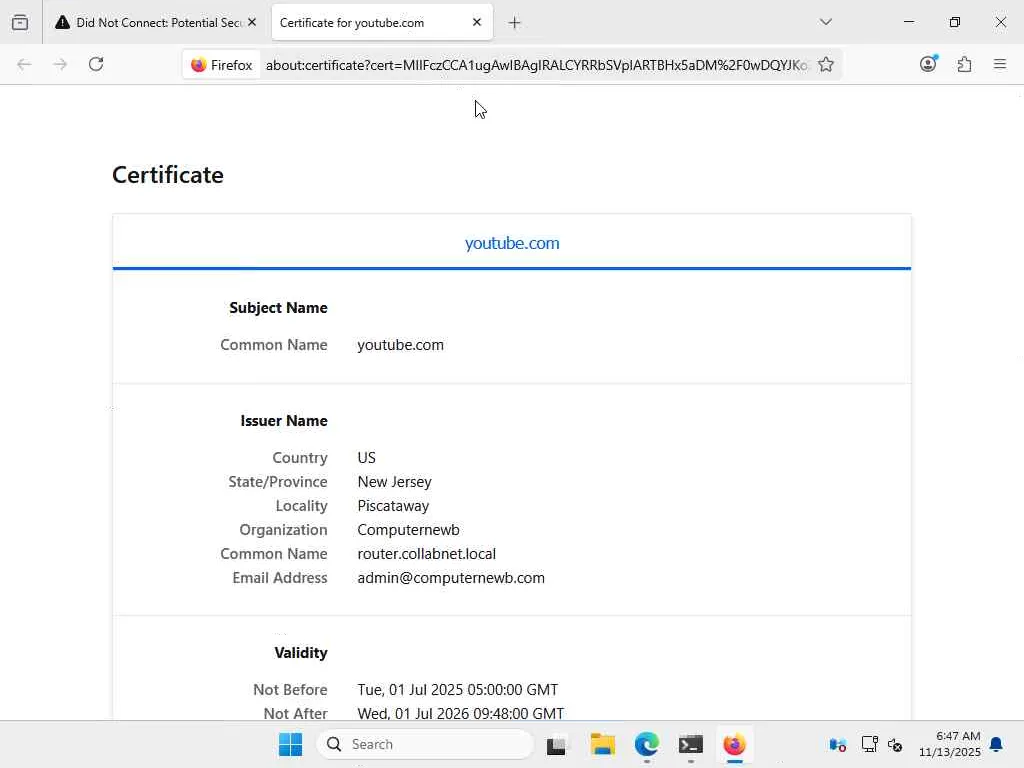Expand the list all tabs chevron
Screen dimensions: 1024x768
(825, 22)
